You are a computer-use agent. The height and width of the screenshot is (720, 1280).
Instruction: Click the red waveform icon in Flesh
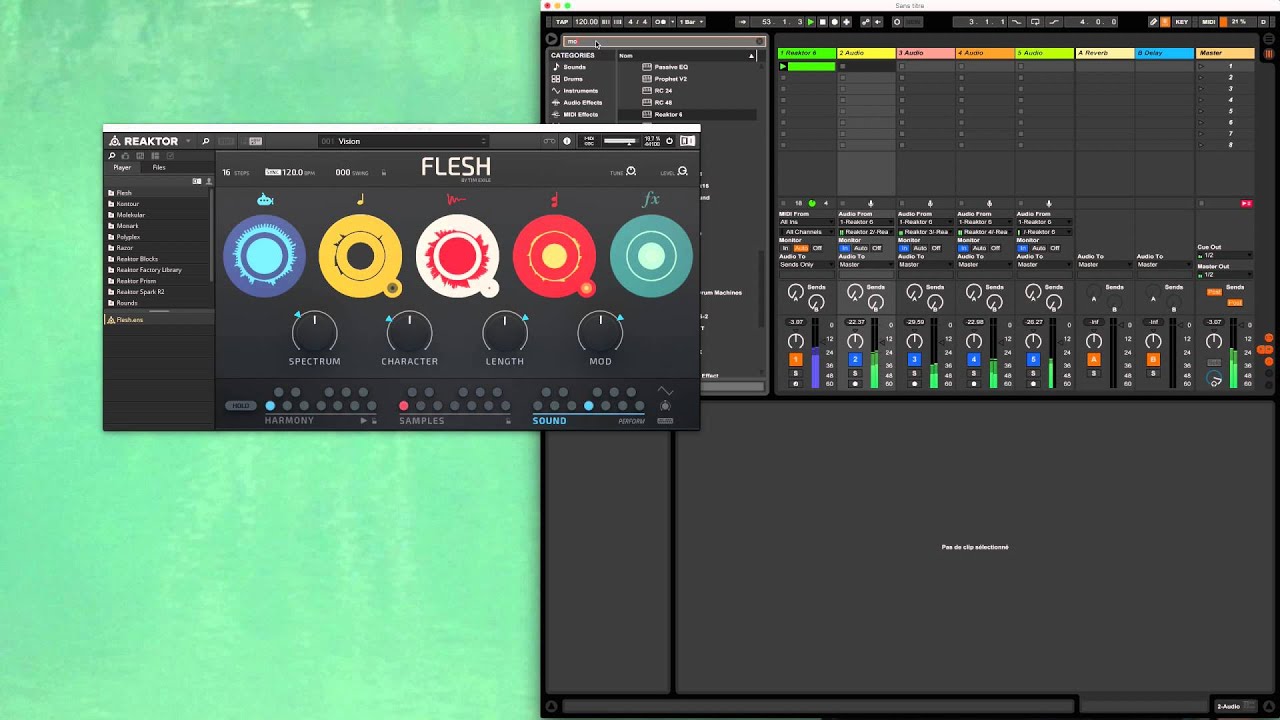pyautogui.click(x=456, y=200)
